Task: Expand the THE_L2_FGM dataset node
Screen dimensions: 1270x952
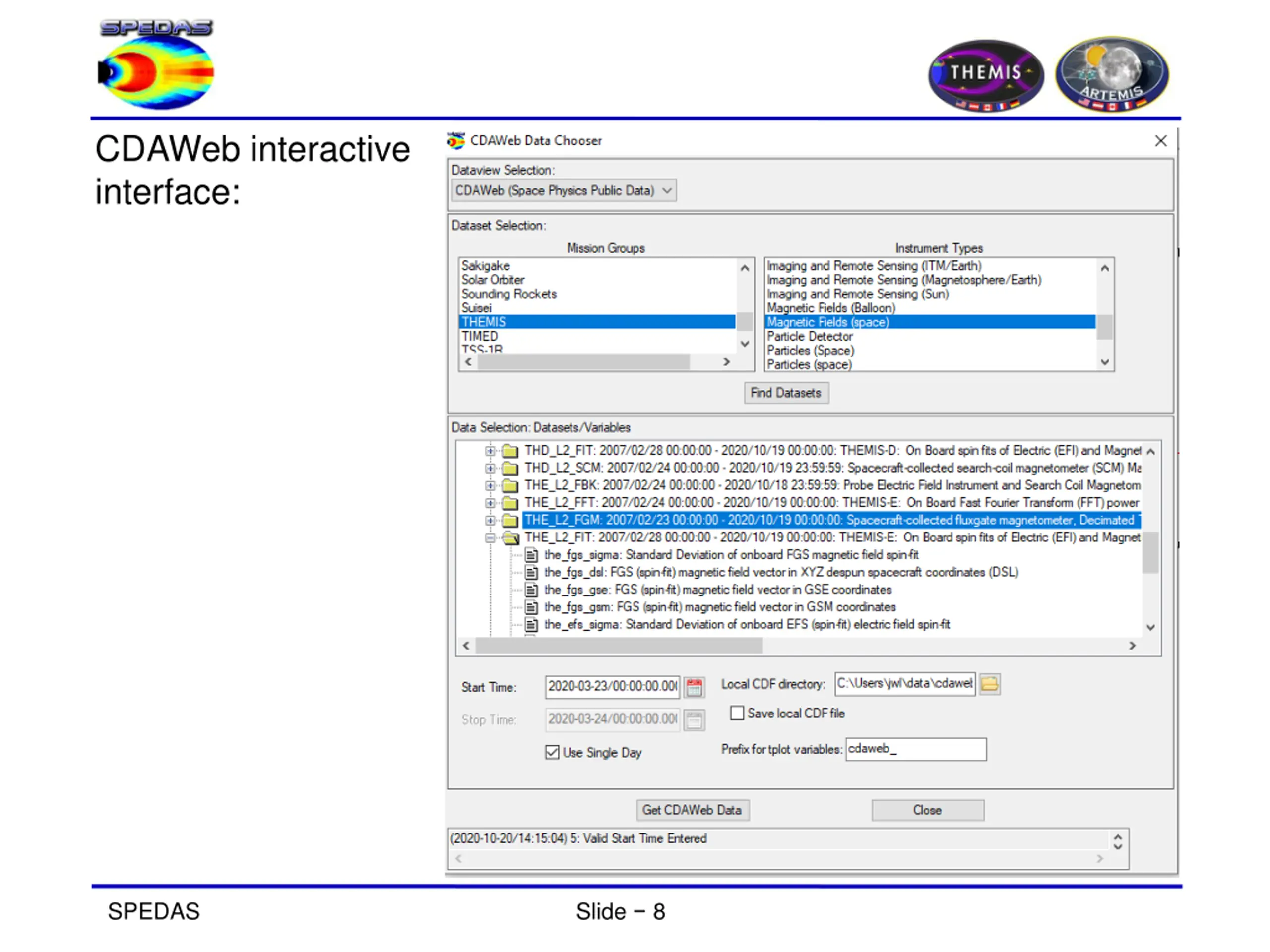Action: tap(490, 521)
